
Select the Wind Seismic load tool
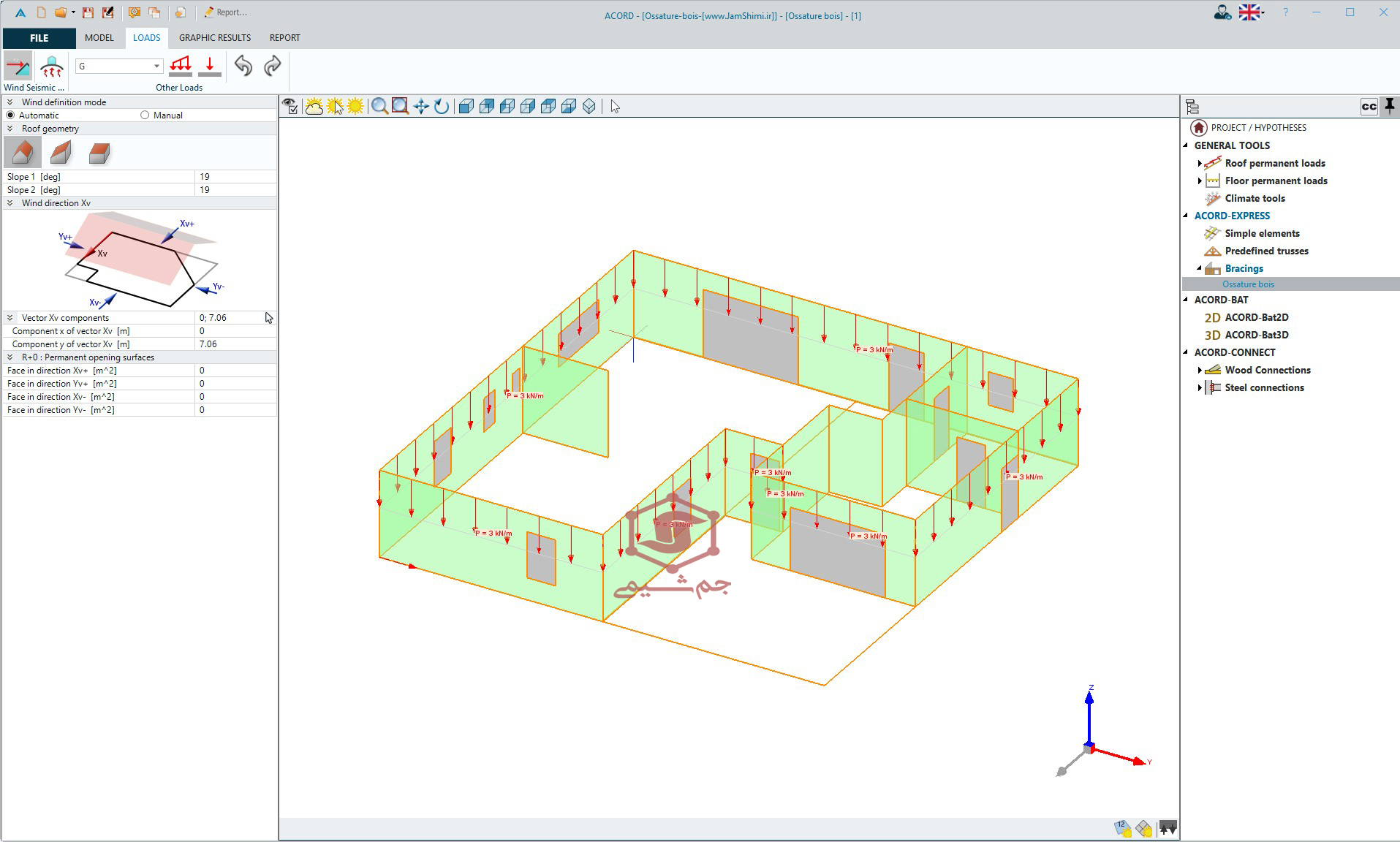pyautogui.click(x=18, y=67)
